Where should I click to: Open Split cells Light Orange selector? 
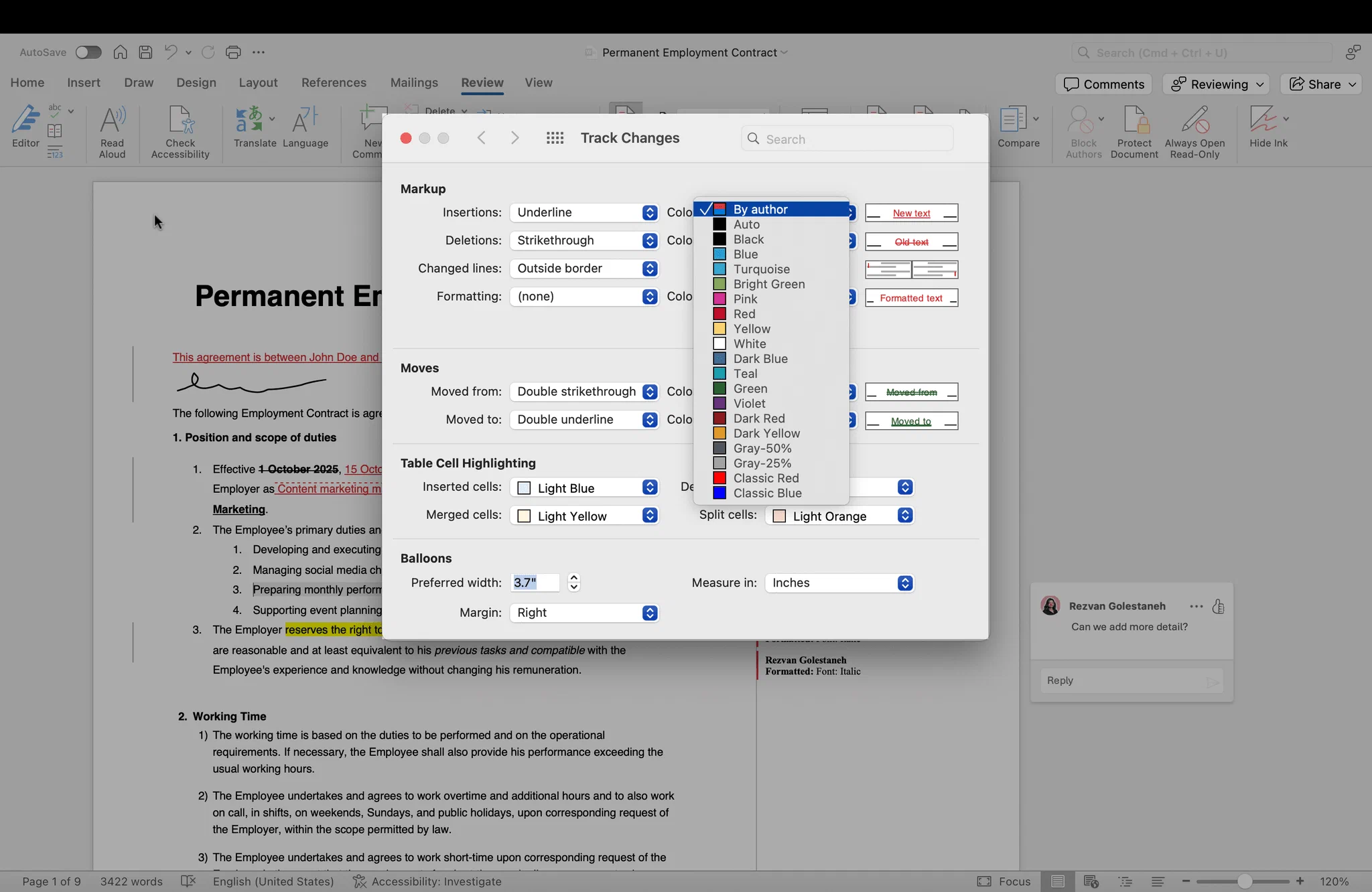[x=839, y=516]
